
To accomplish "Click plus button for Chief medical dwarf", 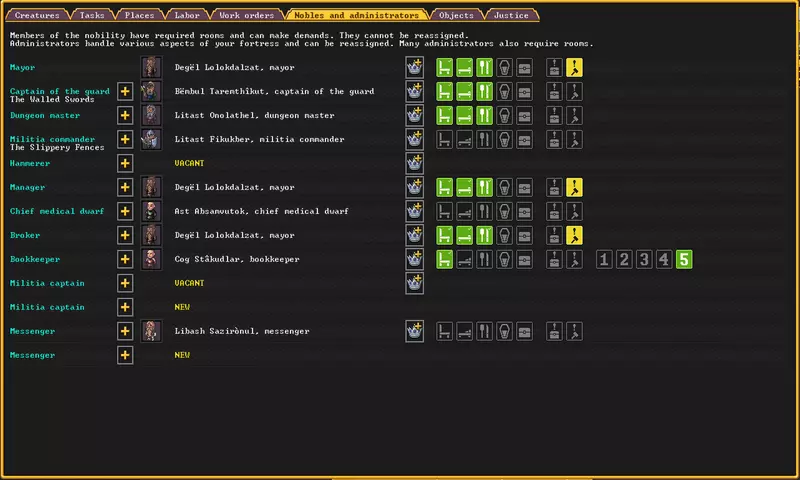I will pyautogui.click(x=125, y=211).
